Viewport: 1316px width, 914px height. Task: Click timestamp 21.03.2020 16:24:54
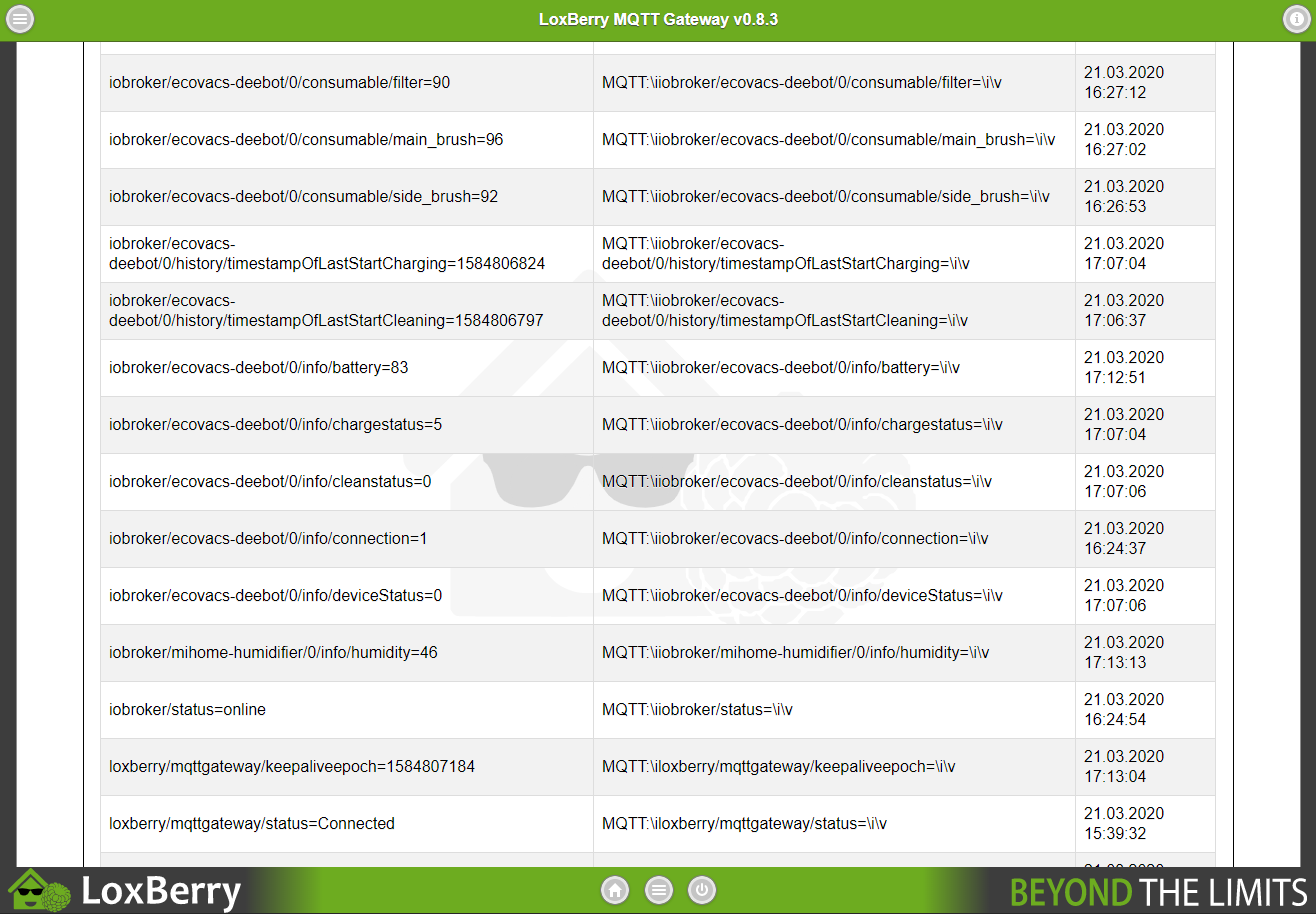click(1124, 710)
